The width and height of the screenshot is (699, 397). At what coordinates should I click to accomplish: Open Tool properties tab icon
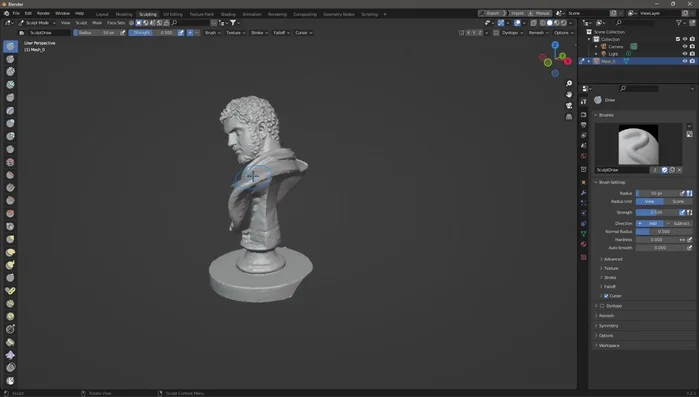pos(584,102)
